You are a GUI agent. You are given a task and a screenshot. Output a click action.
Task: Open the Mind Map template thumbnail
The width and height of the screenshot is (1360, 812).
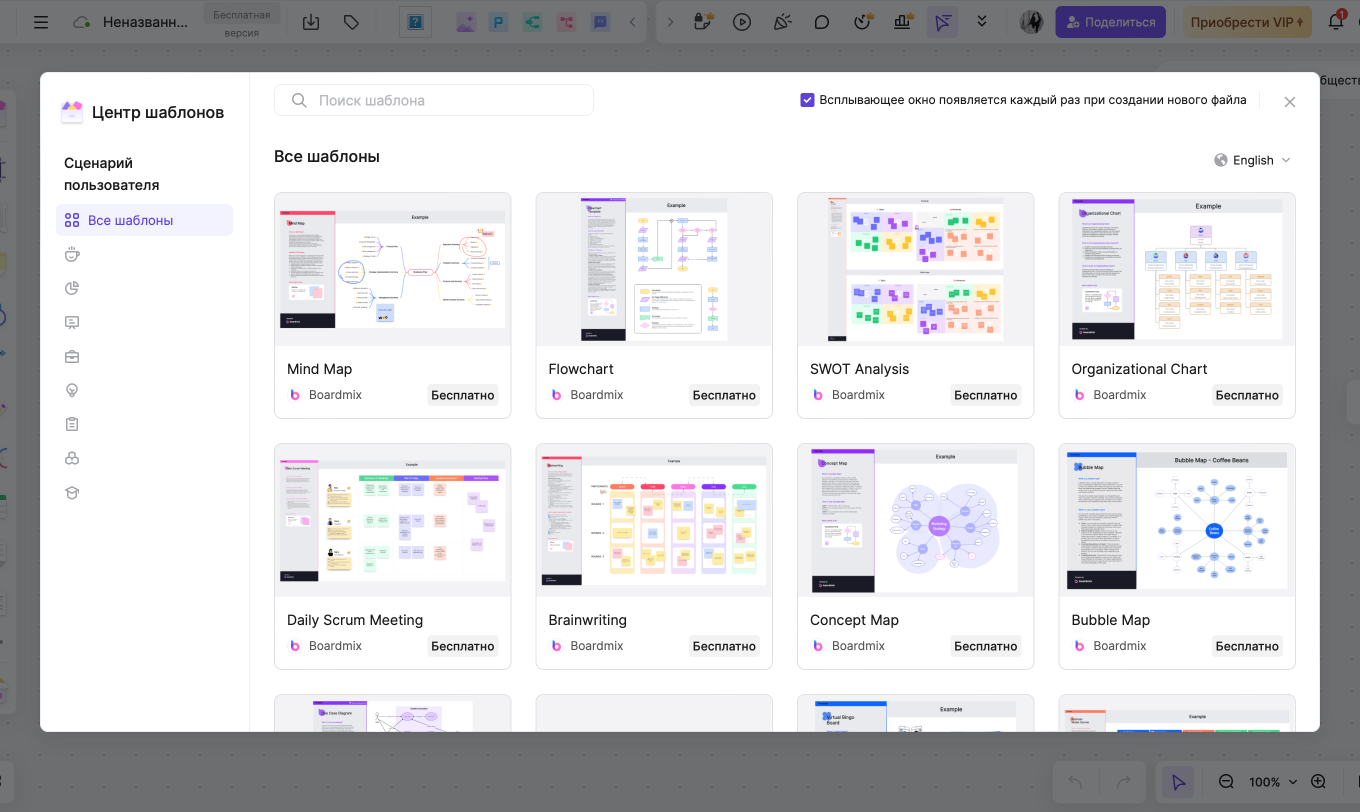coord(392,269)
